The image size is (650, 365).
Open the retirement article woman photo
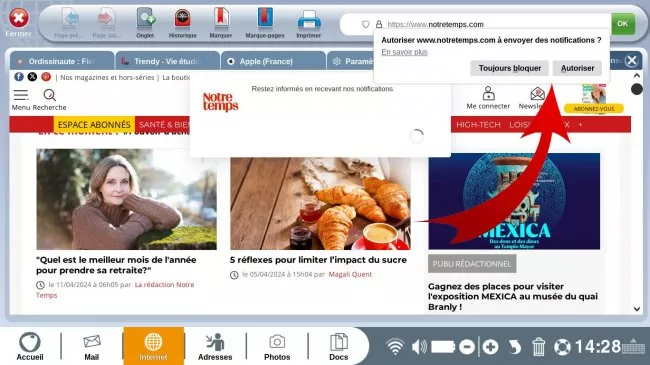pos(126,199)
